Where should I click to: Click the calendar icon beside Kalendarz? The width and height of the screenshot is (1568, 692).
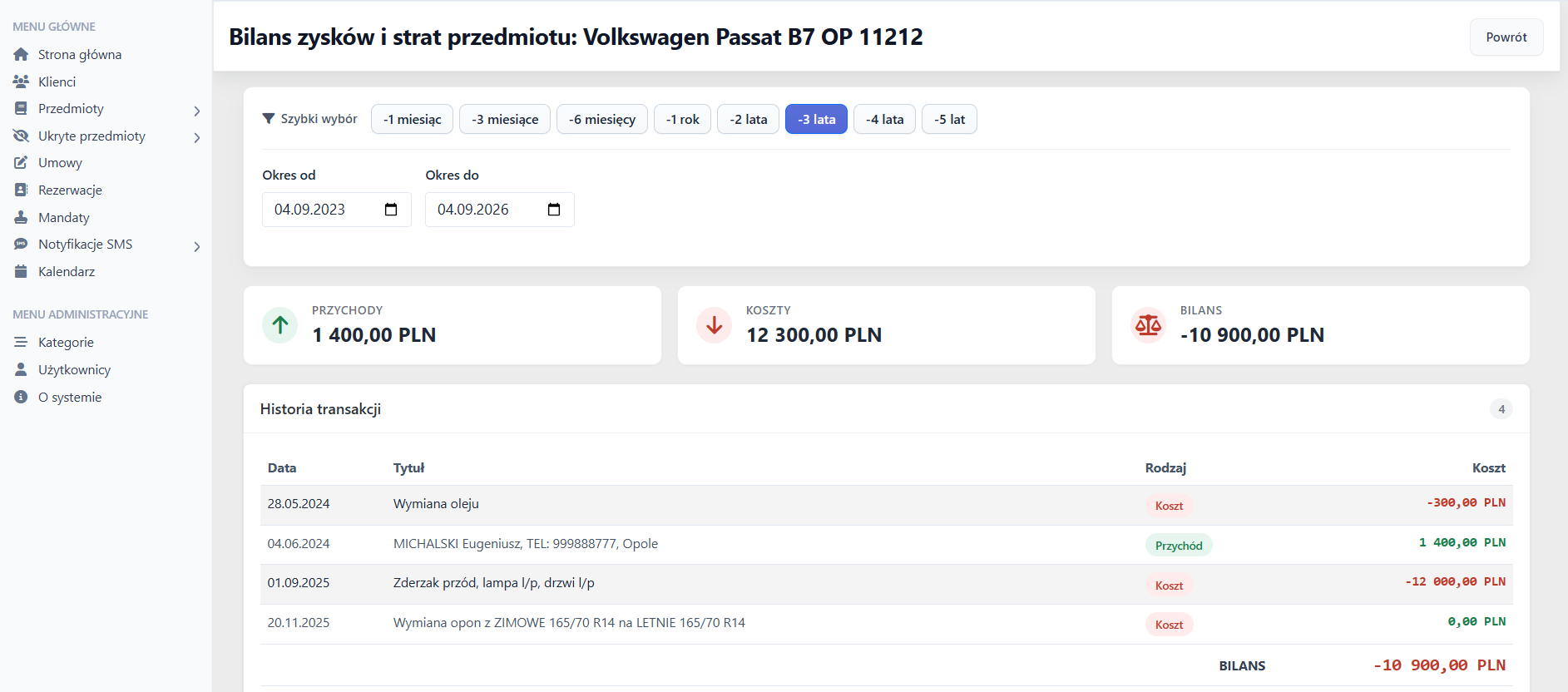coord(21,272)
